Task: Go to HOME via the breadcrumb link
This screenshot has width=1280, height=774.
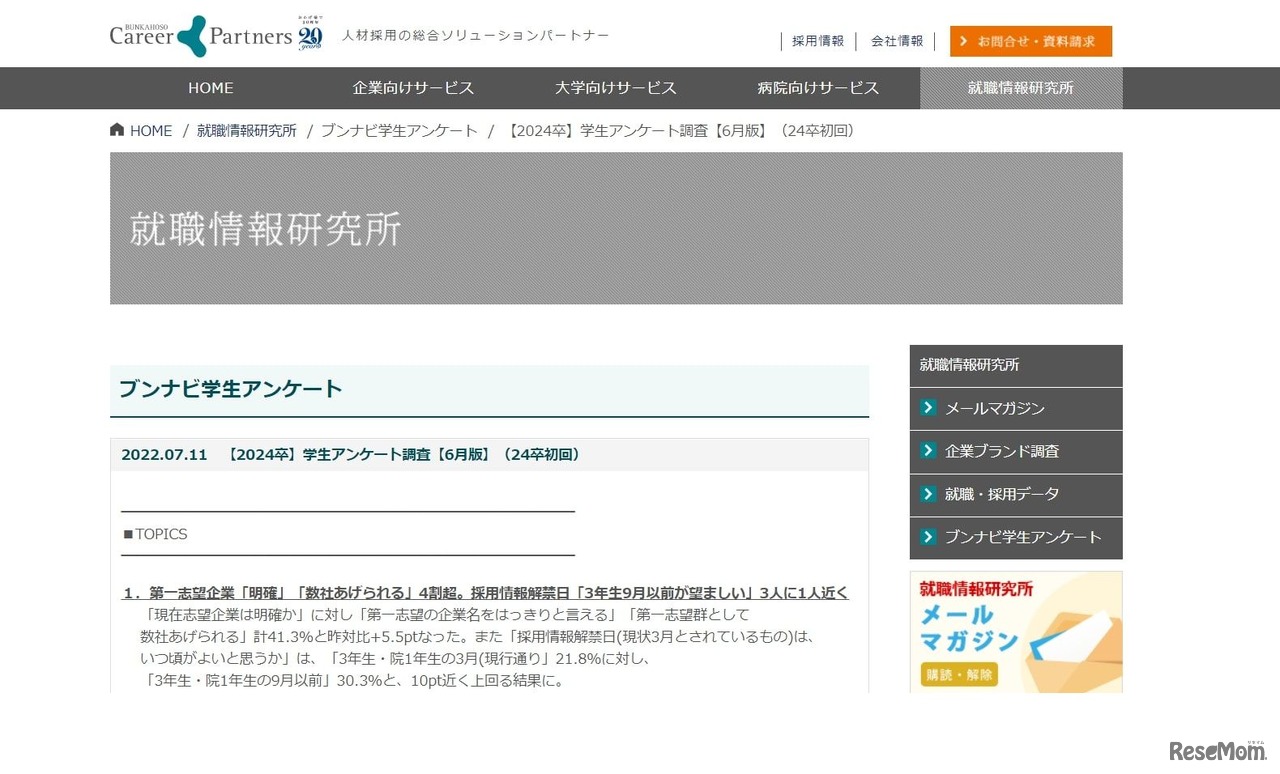Action: 150,129
